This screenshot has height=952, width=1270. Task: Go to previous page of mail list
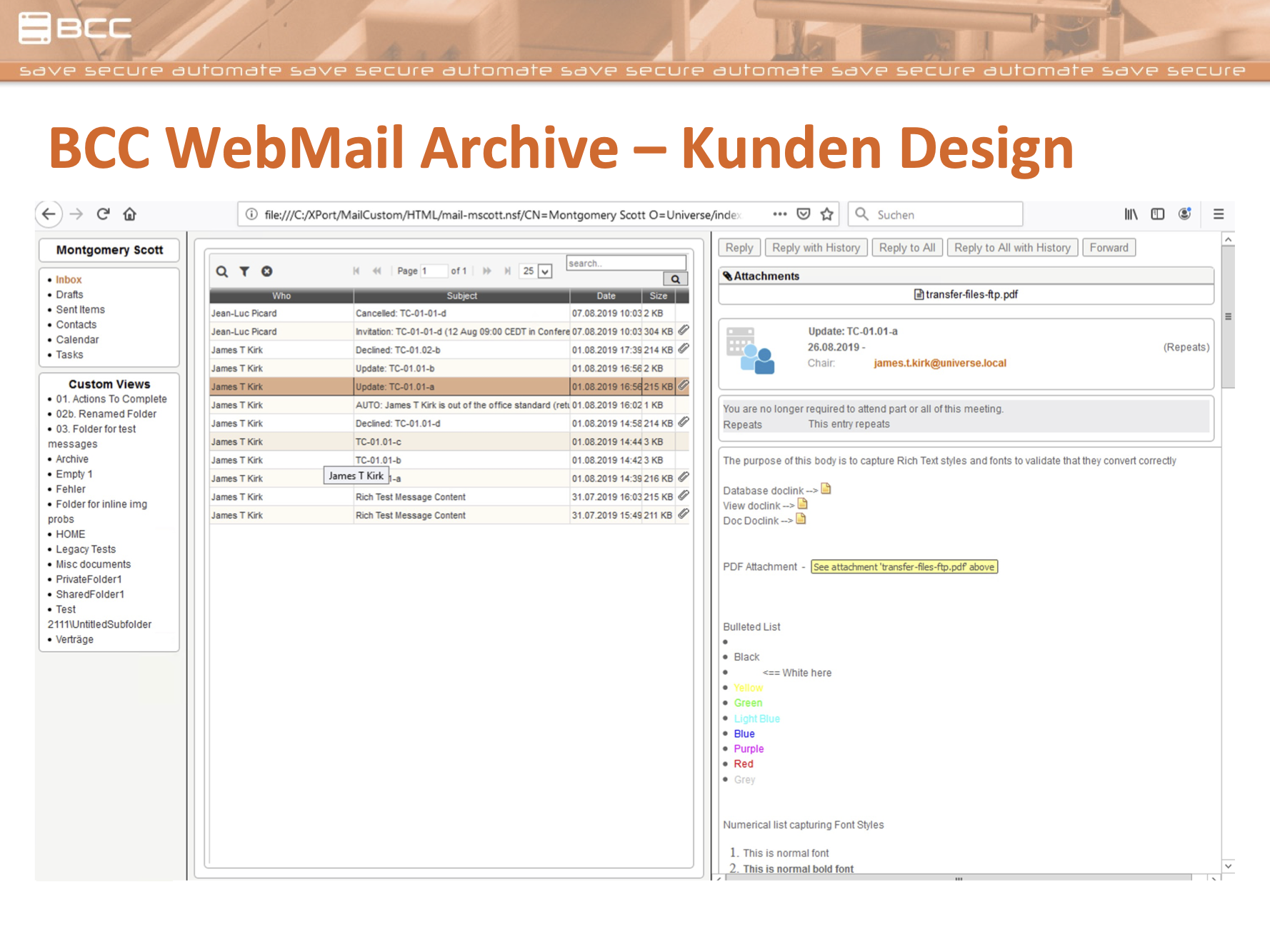point(377,271)
